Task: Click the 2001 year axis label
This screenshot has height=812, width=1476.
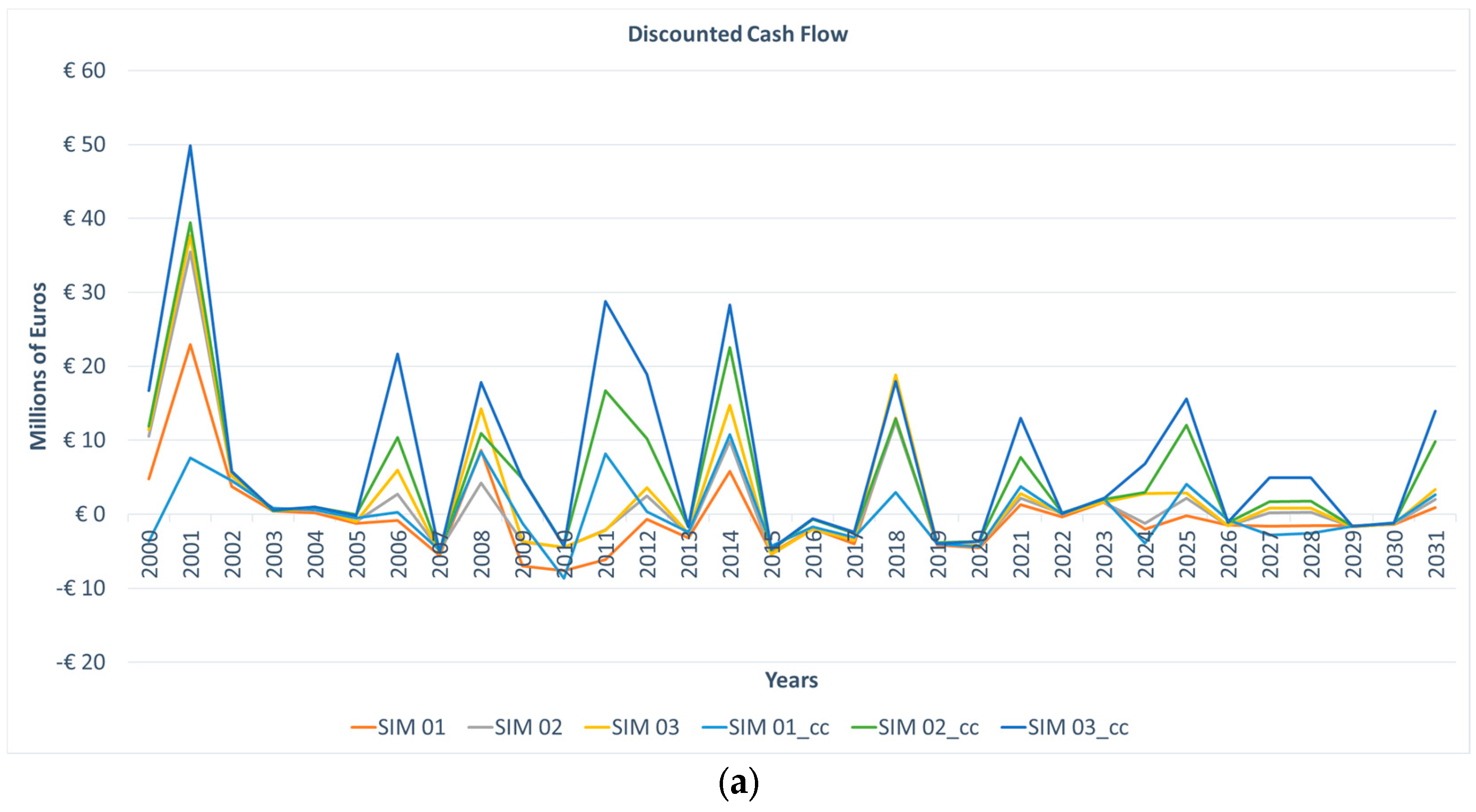Action: pos(191,554)
